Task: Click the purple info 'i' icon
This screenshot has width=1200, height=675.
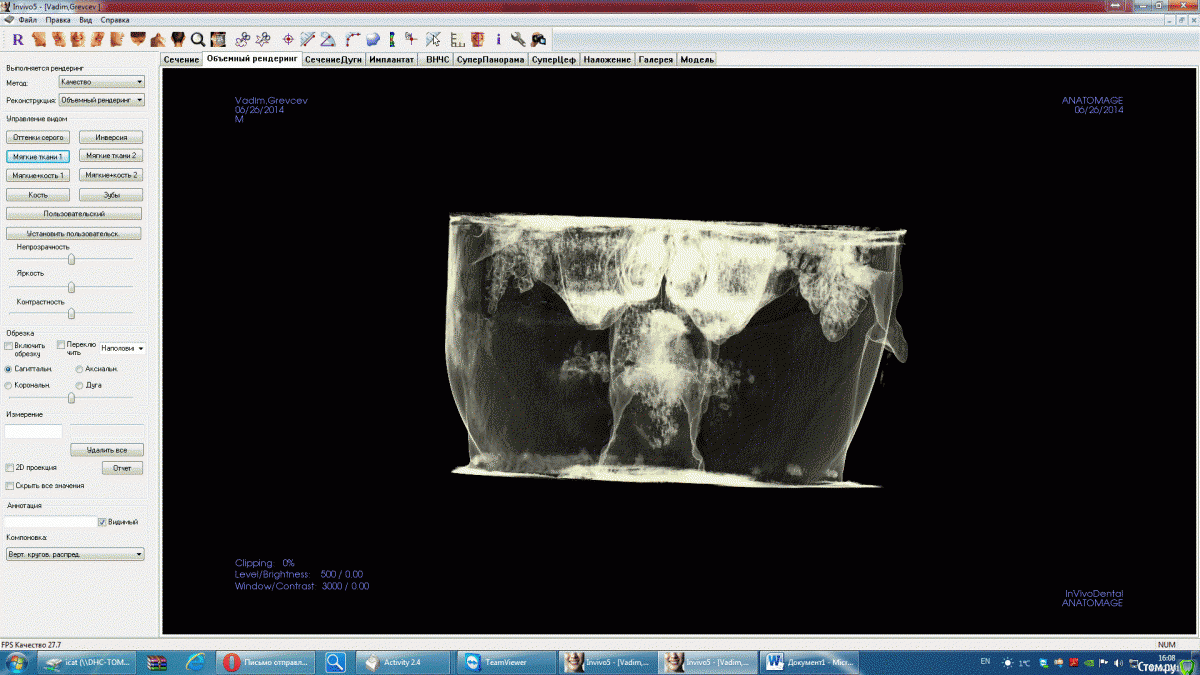Action: coord(498,40)
